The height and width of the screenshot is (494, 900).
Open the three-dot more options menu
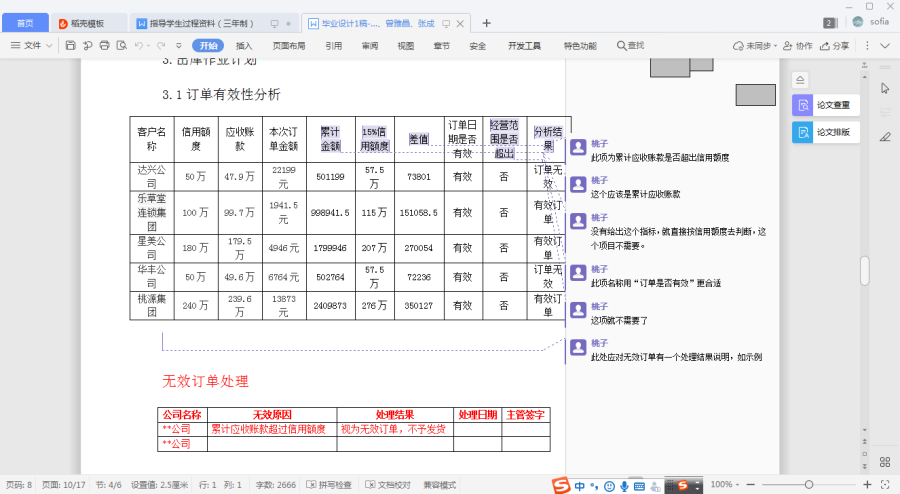pyautogui.click(x=867, y=45)
